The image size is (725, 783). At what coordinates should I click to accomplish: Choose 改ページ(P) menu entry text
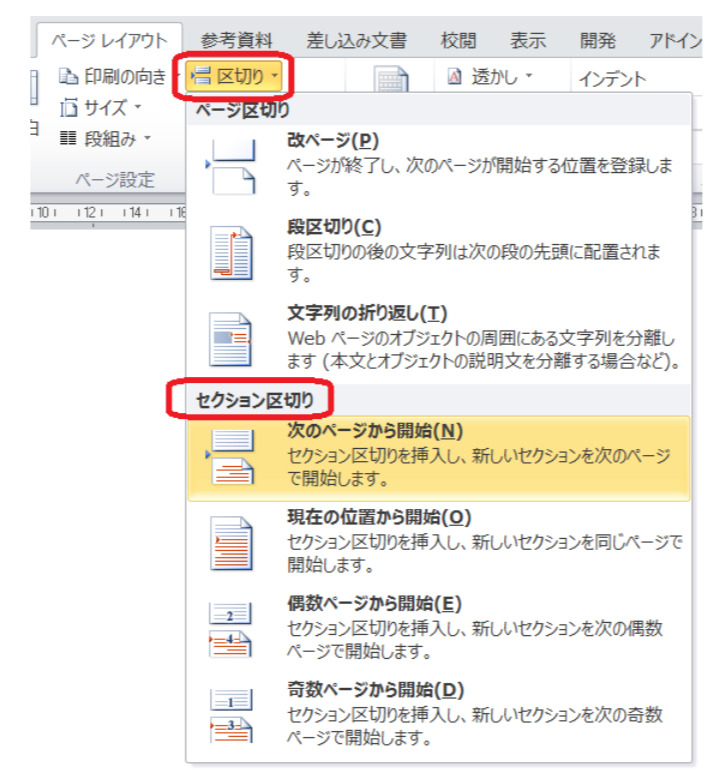pos(333,140)
